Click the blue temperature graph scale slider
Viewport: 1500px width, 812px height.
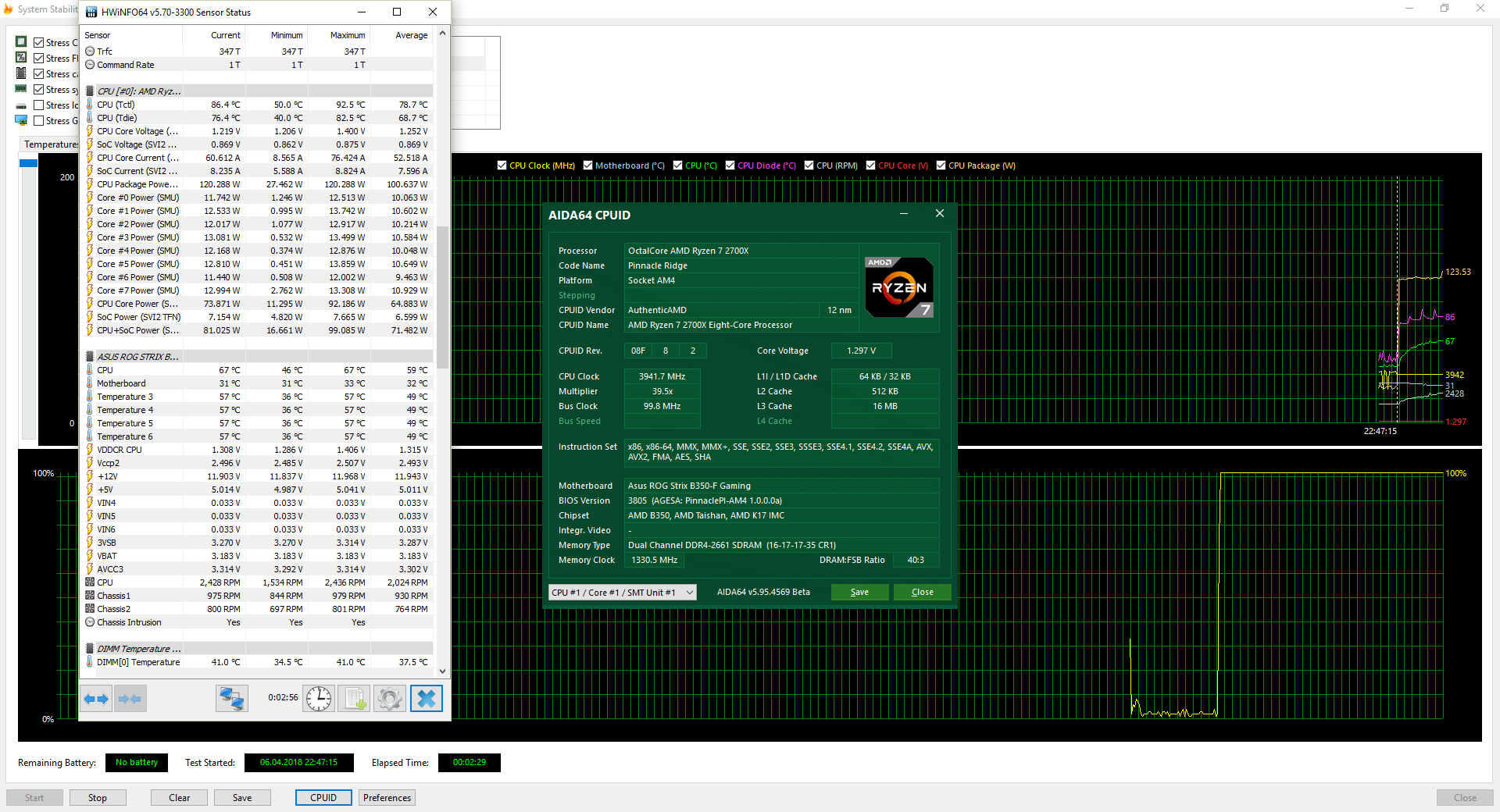point(29,163)
